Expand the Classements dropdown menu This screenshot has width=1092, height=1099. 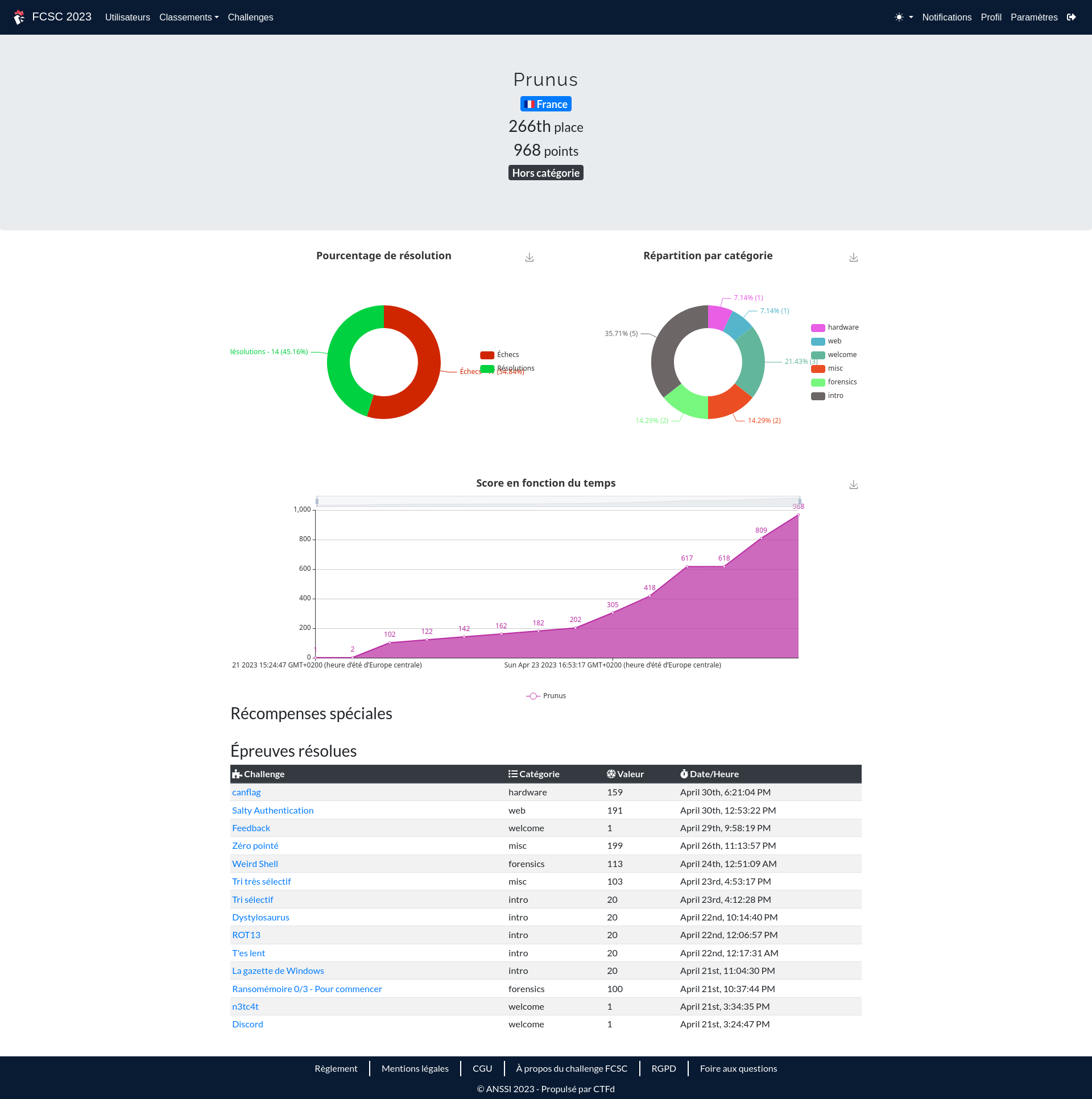click(x=189, y=17)
